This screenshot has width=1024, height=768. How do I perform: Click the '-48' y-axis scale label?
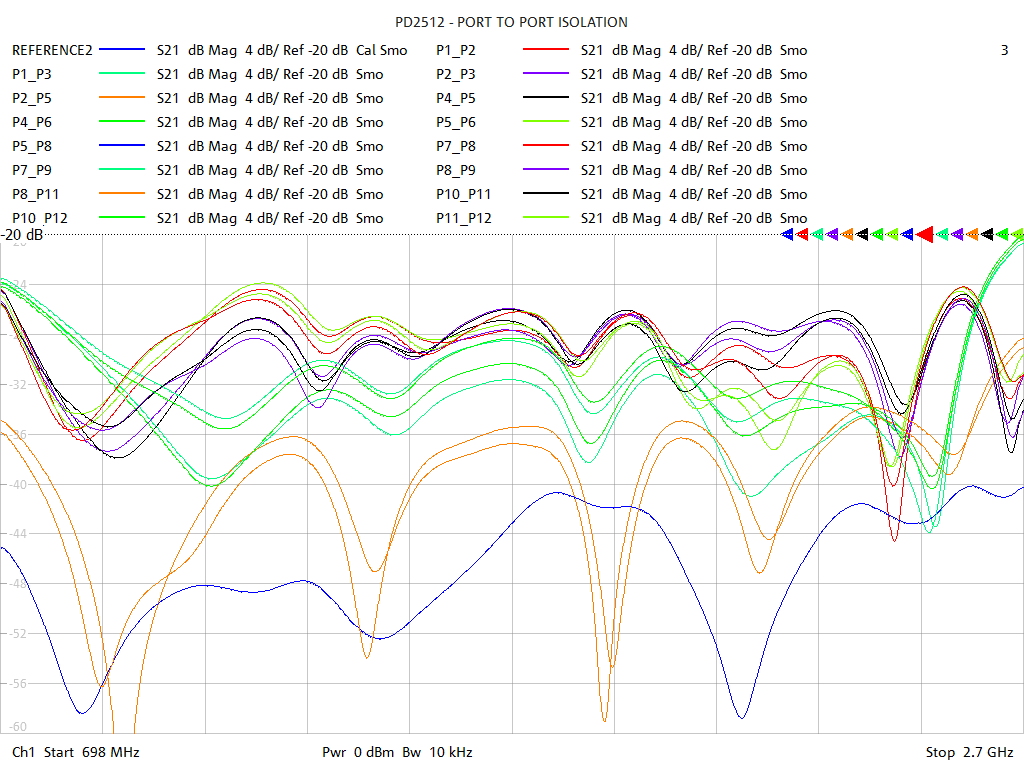(18, 584)
